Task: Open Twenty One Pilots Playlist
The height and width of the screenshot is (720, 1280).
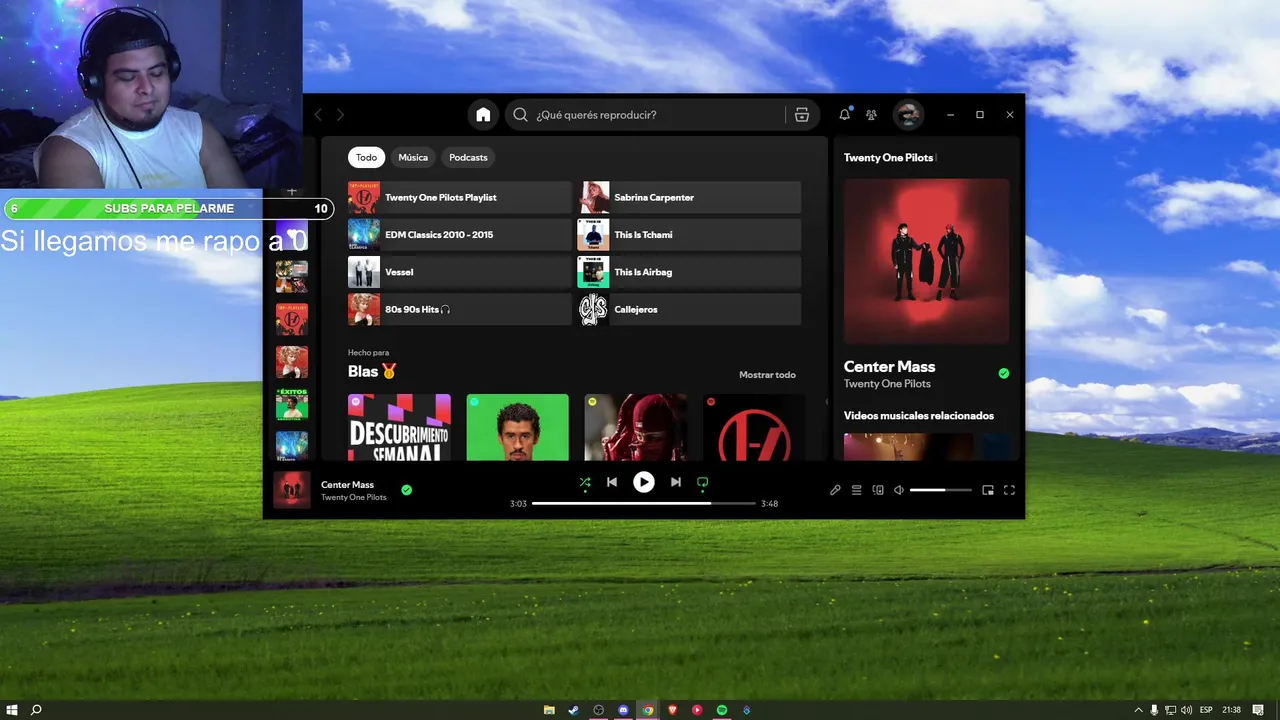Action: [x=459, y=197]
